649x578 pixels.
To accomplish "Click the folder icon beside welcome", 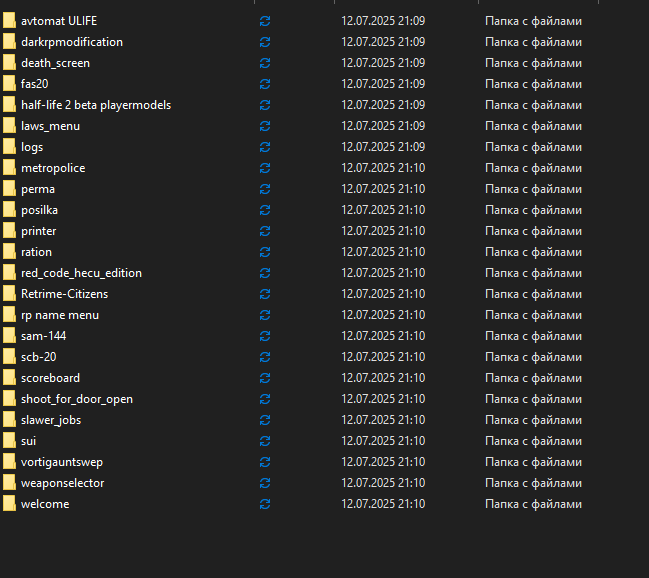I will pos(9,504).
